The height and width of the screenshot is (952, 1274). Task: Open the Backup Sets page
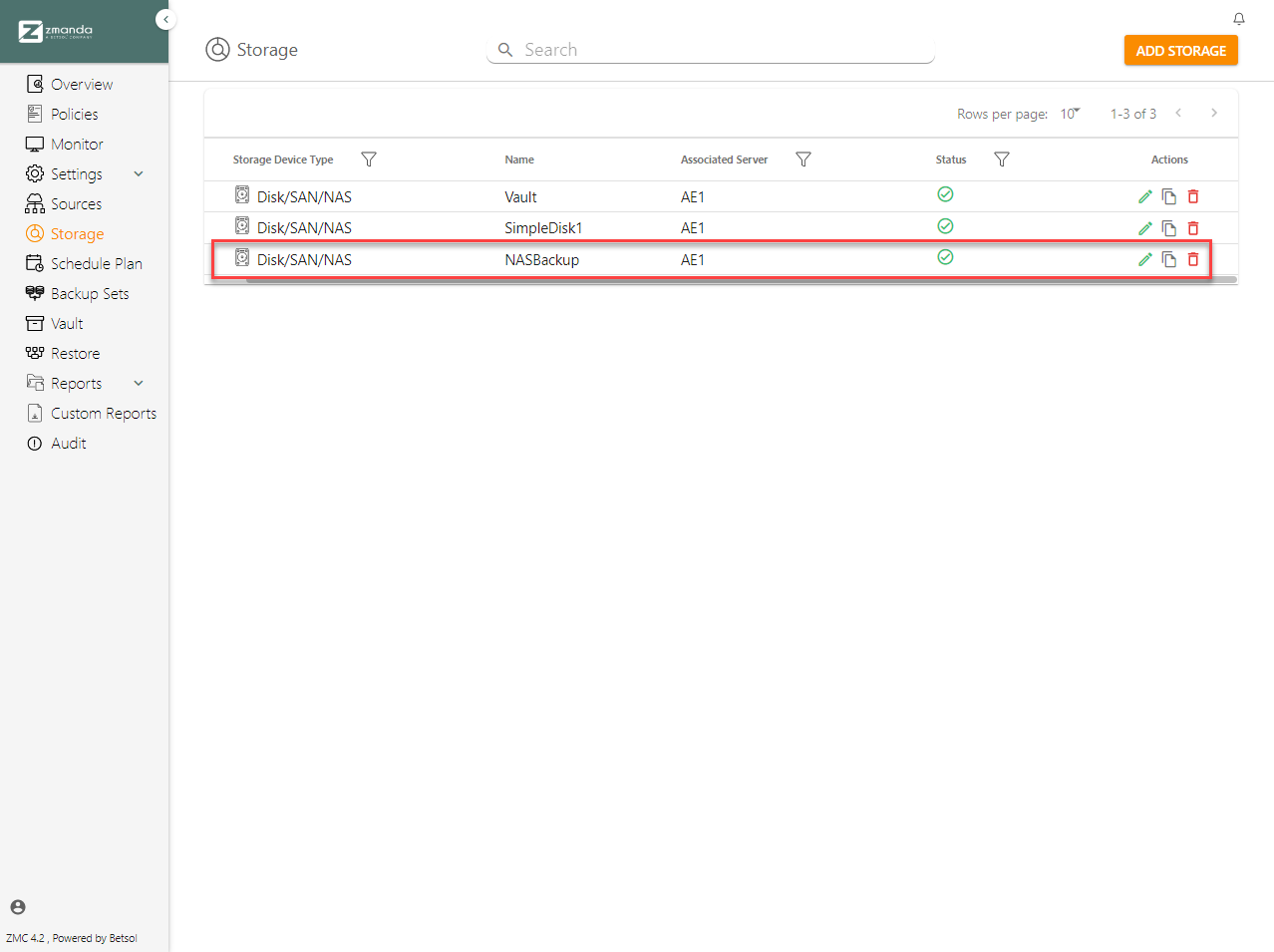89,294
